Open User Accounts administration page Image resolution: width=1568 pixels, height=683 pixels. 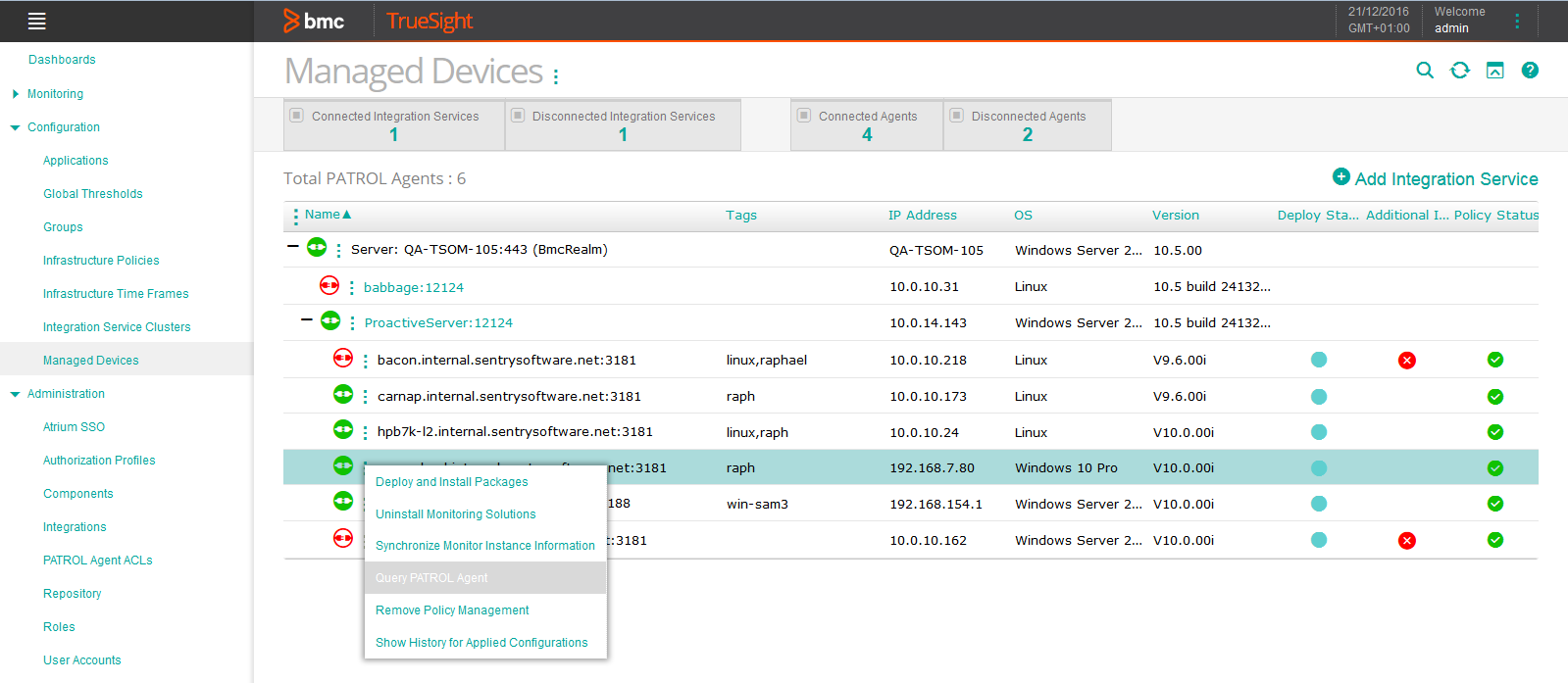click(82, 660)
